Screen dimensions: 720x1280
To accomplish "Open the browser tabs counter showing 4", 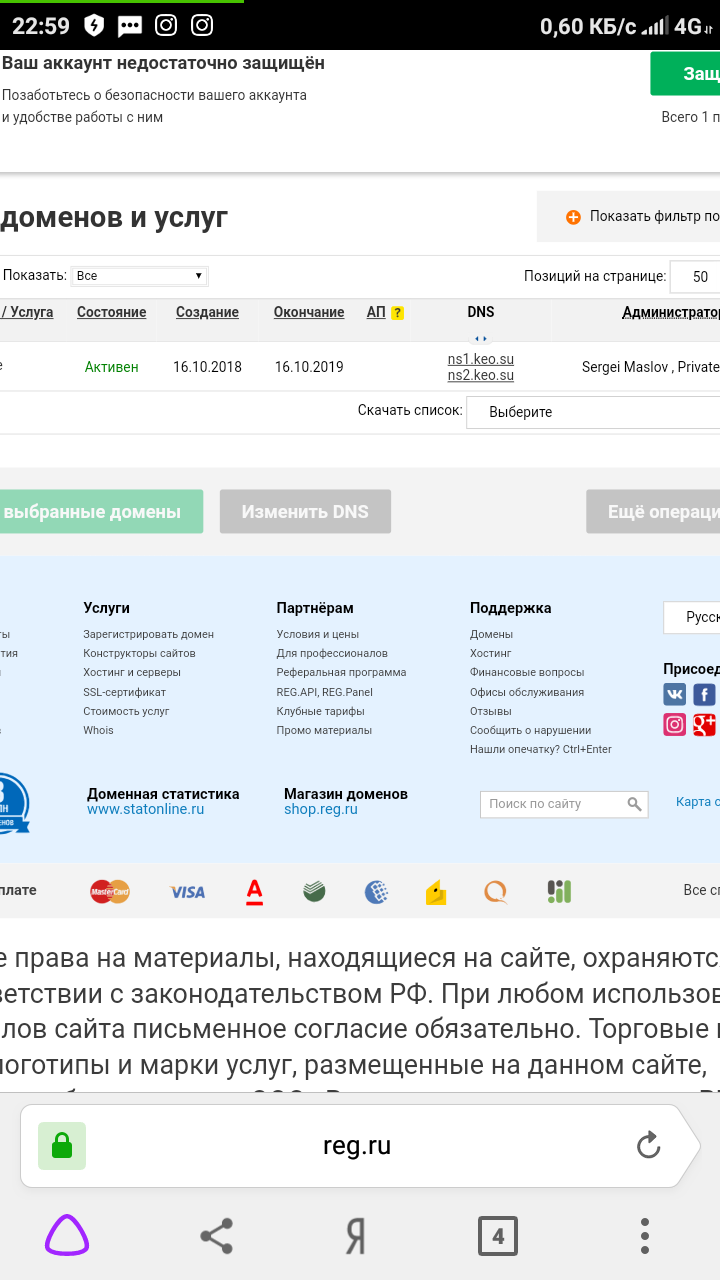I will 497,1236.
